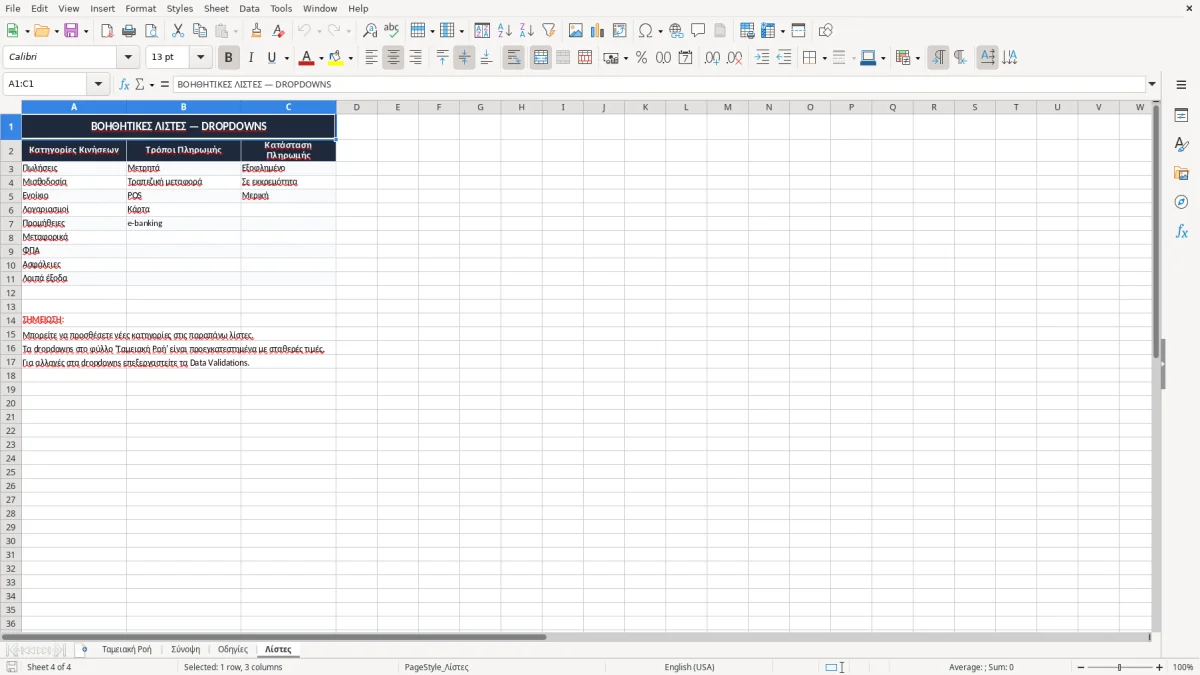Open Borders dropdown arrow

click(x=823, y=58)
